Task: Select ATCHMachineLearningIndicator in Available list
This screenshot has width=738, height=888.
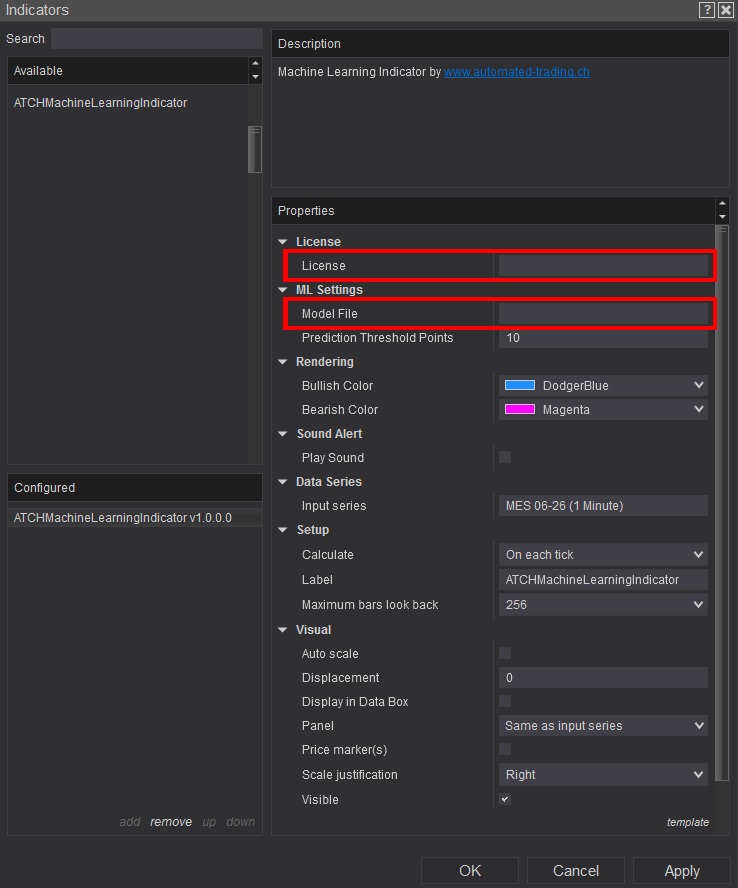Action: pos(100,103)
